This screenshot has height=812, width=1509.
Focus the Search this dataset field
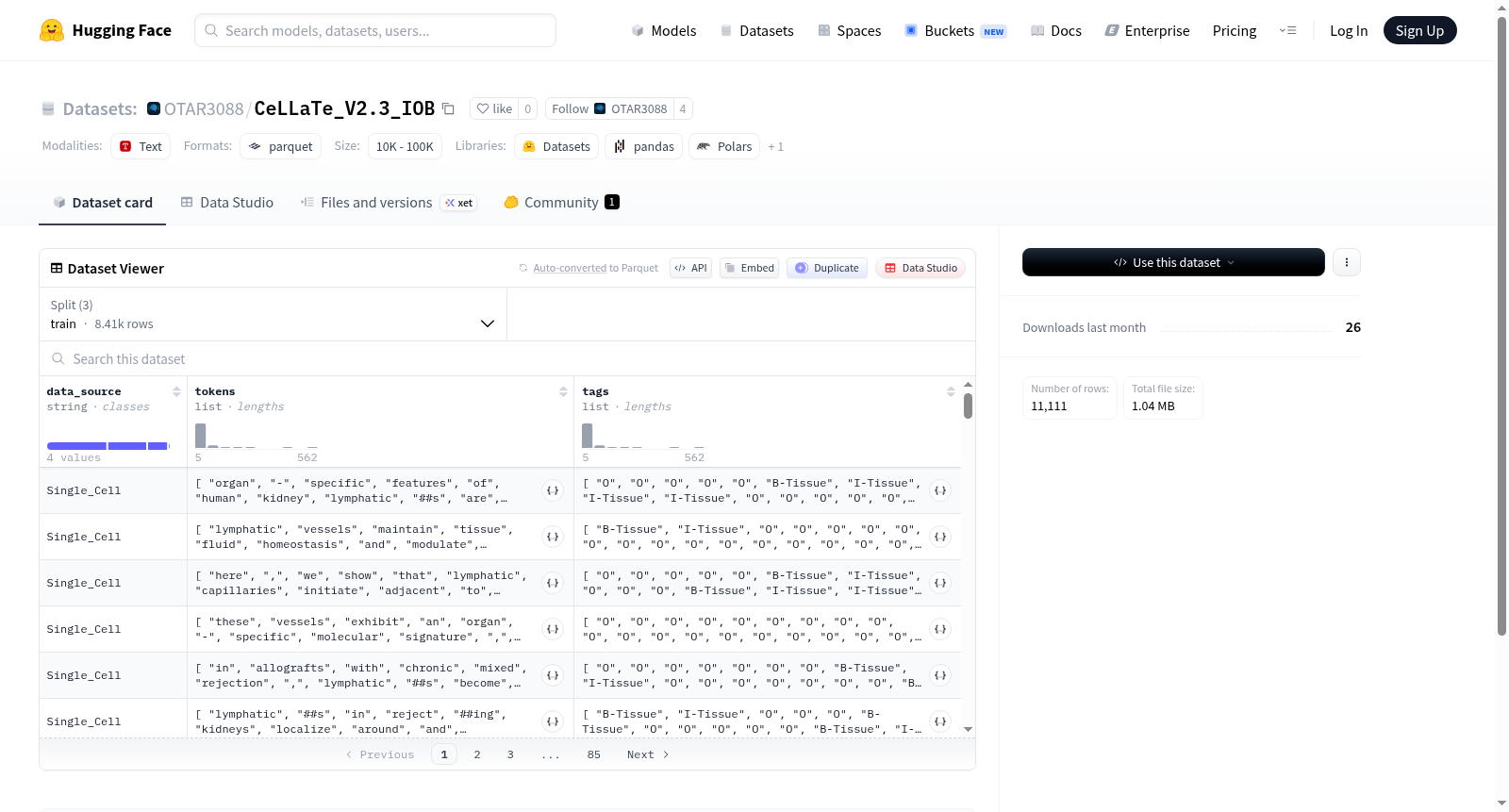pos(507,359)
